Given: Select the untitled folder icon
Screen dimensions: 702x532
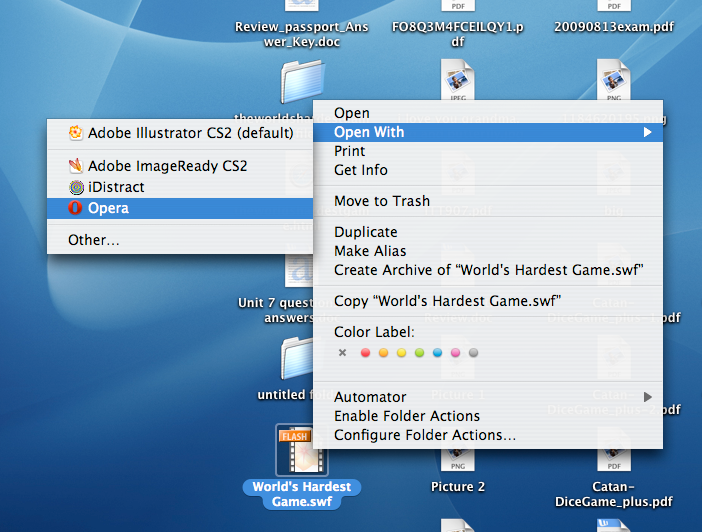Looking at the screenshot, I should point(297,360).
